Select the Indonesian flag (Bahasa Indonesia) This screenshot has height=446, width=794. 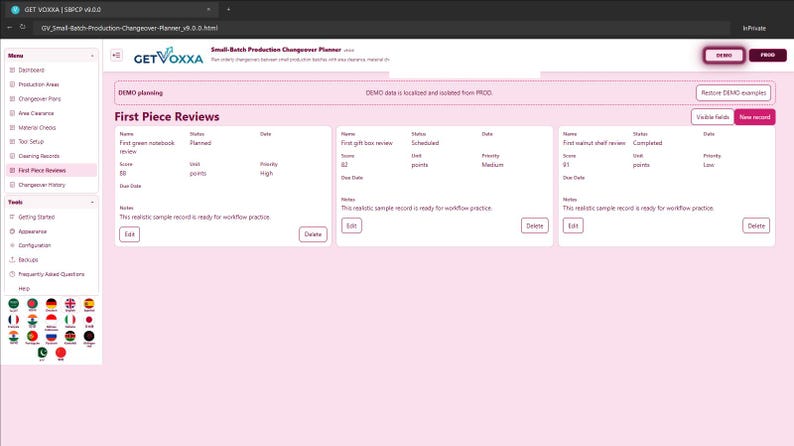pos(51,321)
